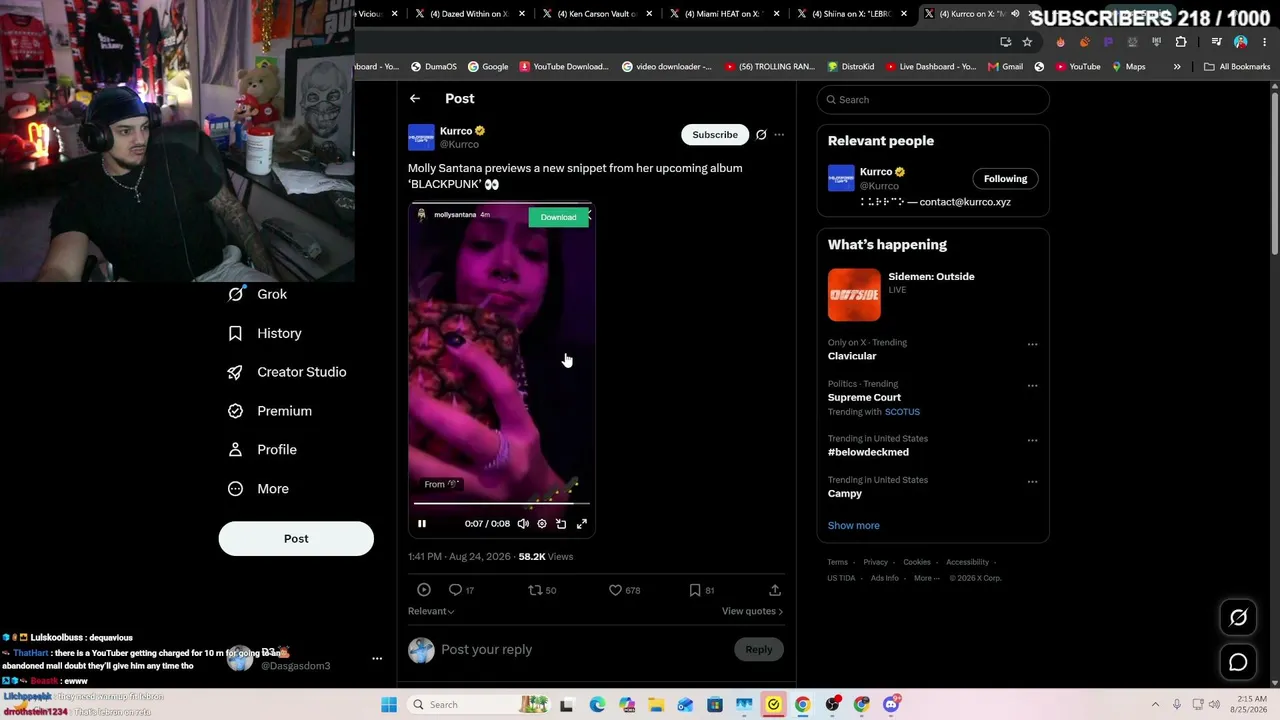Switch to the Ken Carson Vault tab

click(x=598, y=14)
